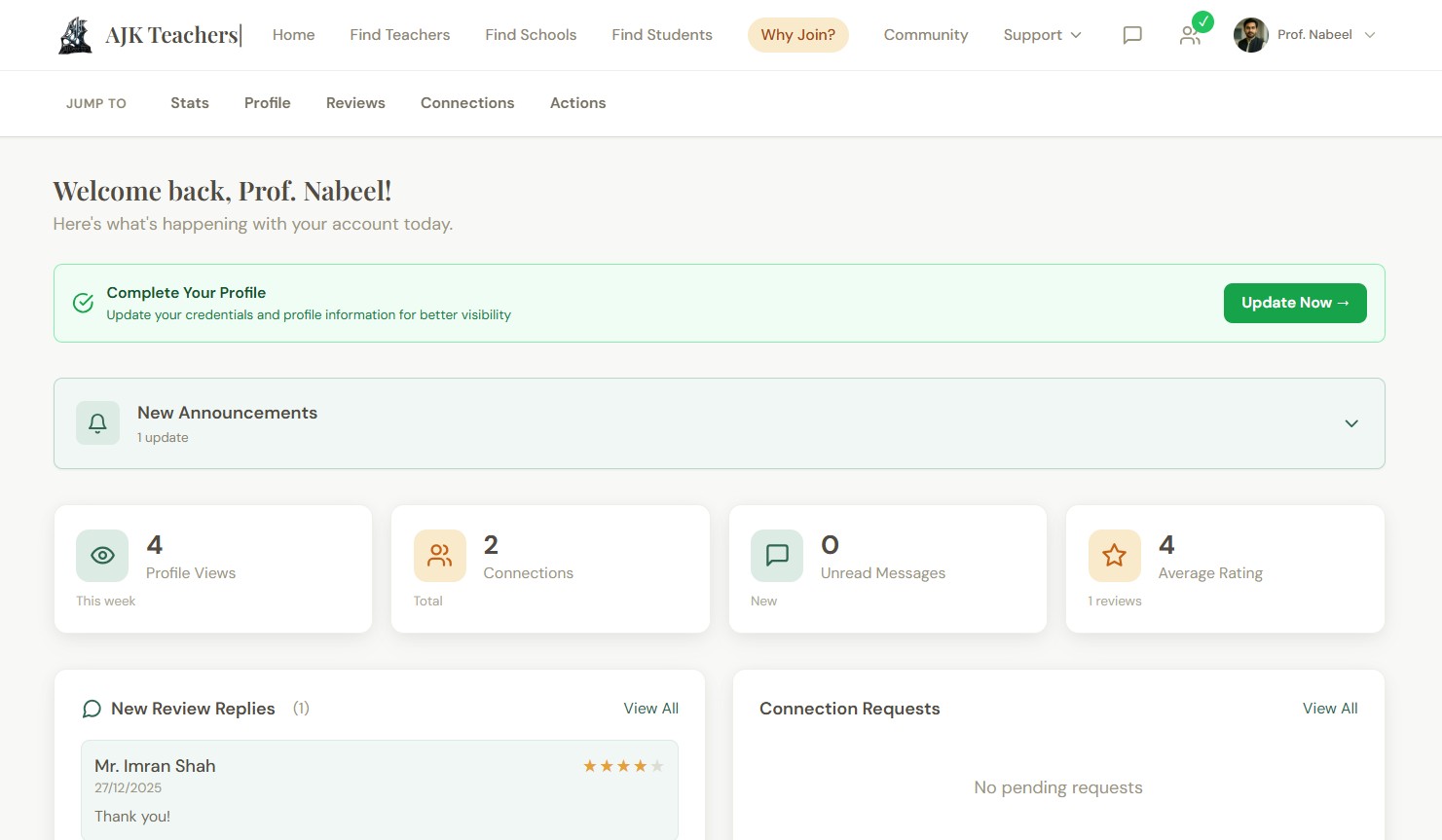View all new review replies
The height and width of the screenshot is (840, 1442).
click(x=650, y=709)
